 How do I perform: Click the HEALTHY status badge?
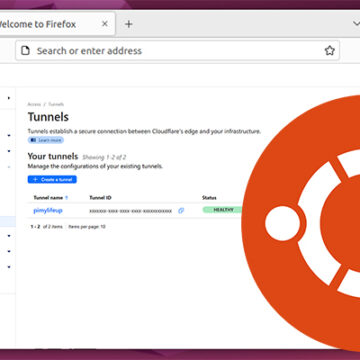(x=222, y=210)
